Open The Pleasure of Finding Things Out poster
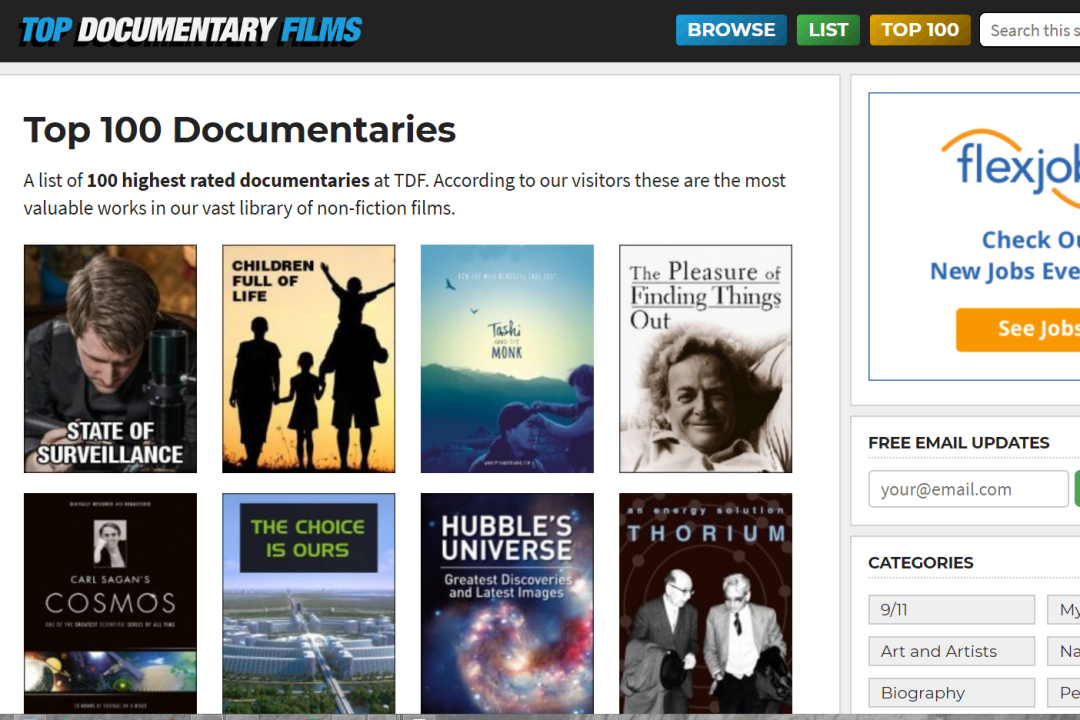1080x720 pixels. click(705, 358)
